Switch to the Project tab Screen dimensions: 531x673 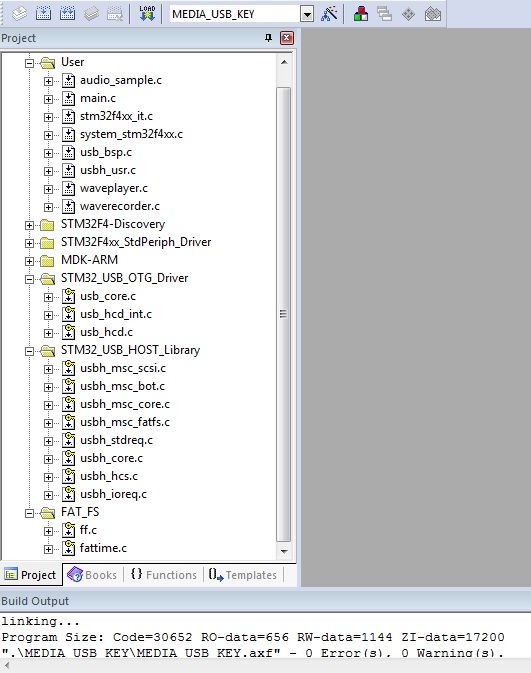31,575
